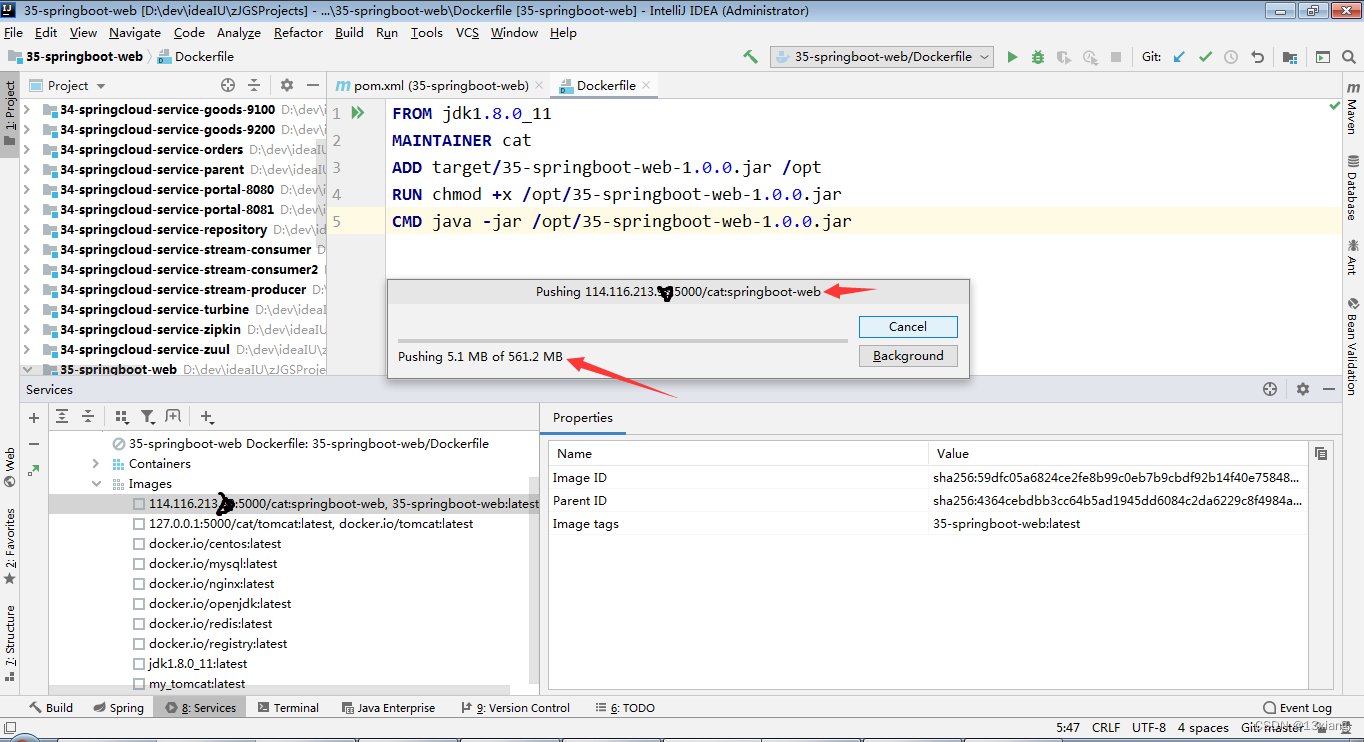Image resolution: width=1364 pixels, height=742 pixels.
Task: Click the Dockerfile breadcrumb in navigation bar
Action: click(196, 57)
